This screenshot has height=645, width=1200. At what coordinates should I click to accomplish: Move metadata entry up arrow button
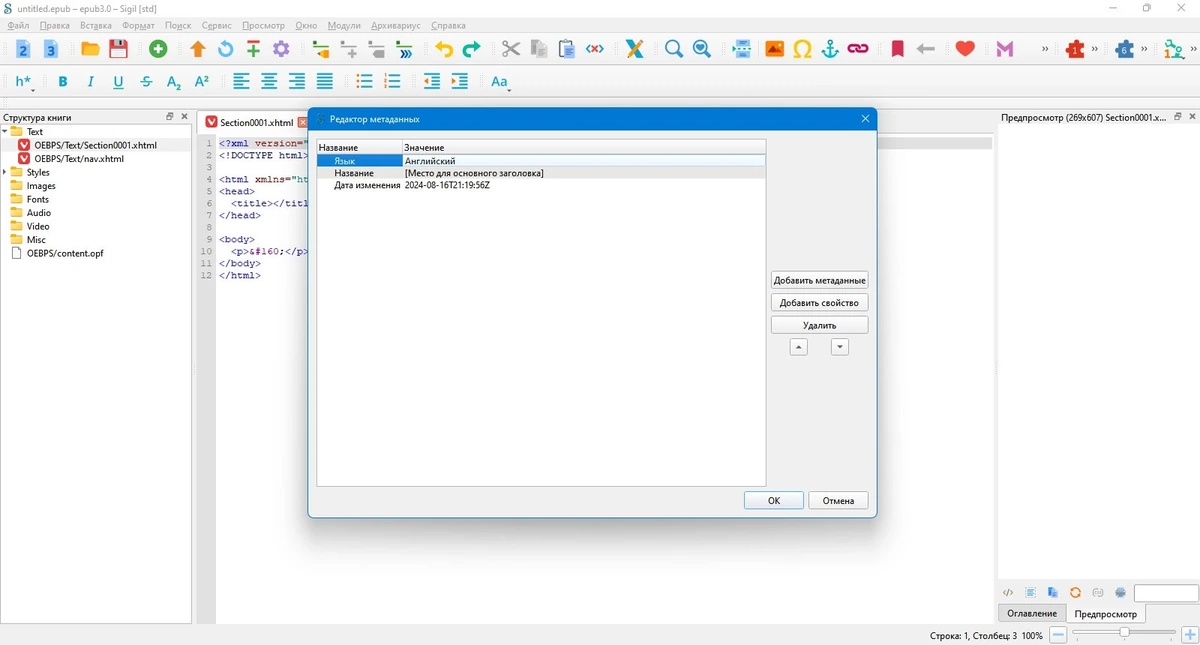(x=798, y=347)
